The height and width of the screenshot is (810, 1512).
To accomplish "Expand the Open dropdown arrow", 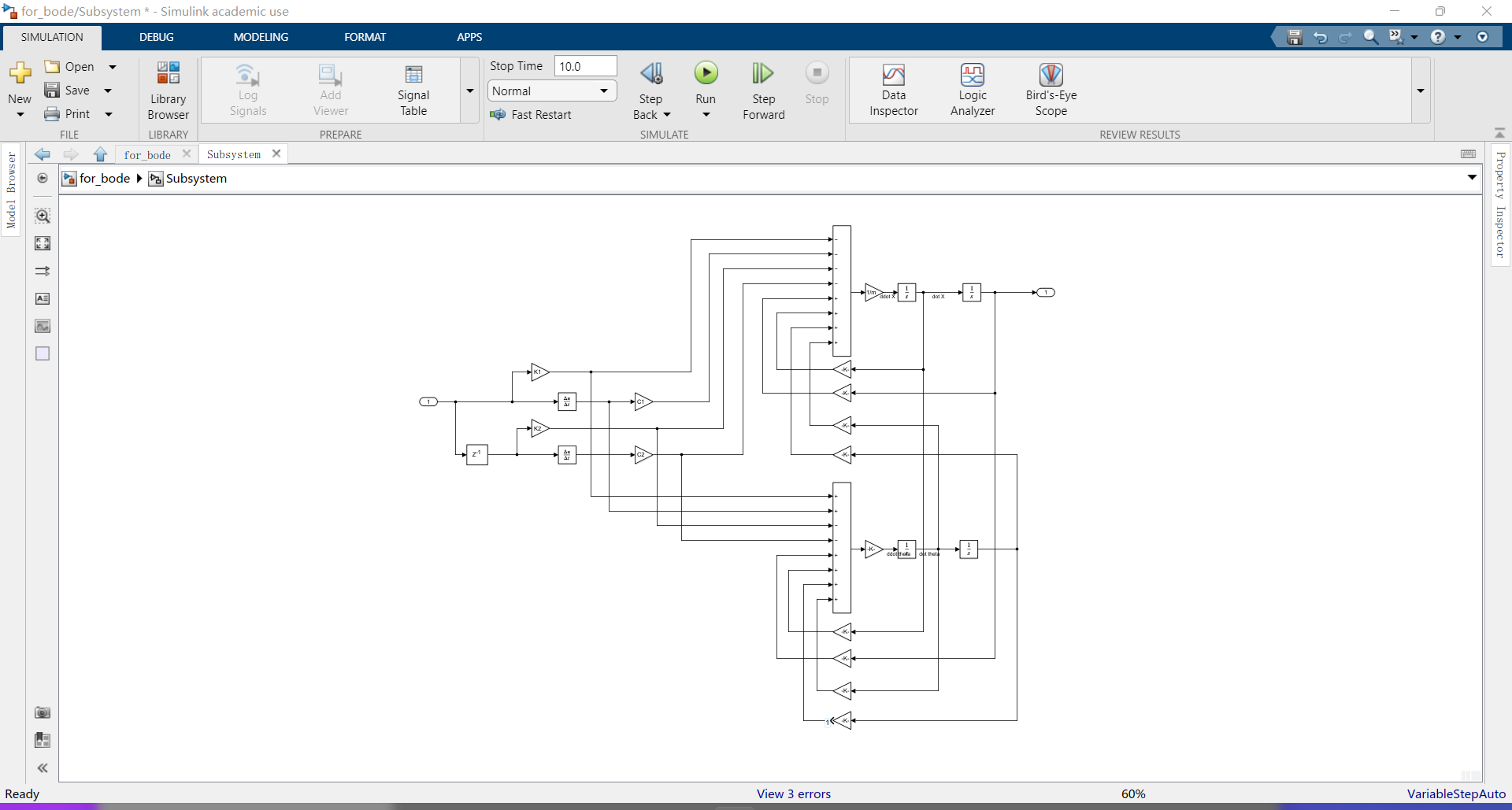I will pyautogui.click(x=113, y=67).
